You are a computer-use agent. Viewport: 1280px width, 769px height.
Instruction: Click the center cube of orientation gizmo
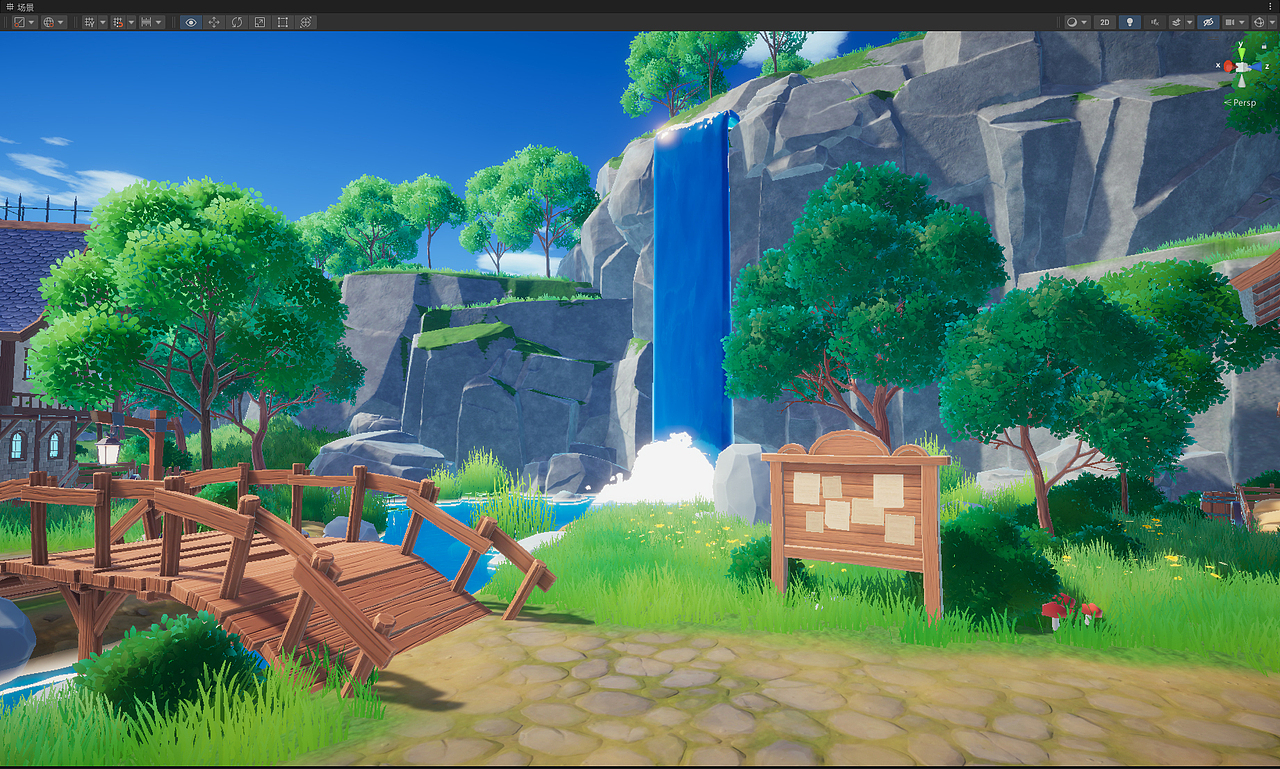1241,67
